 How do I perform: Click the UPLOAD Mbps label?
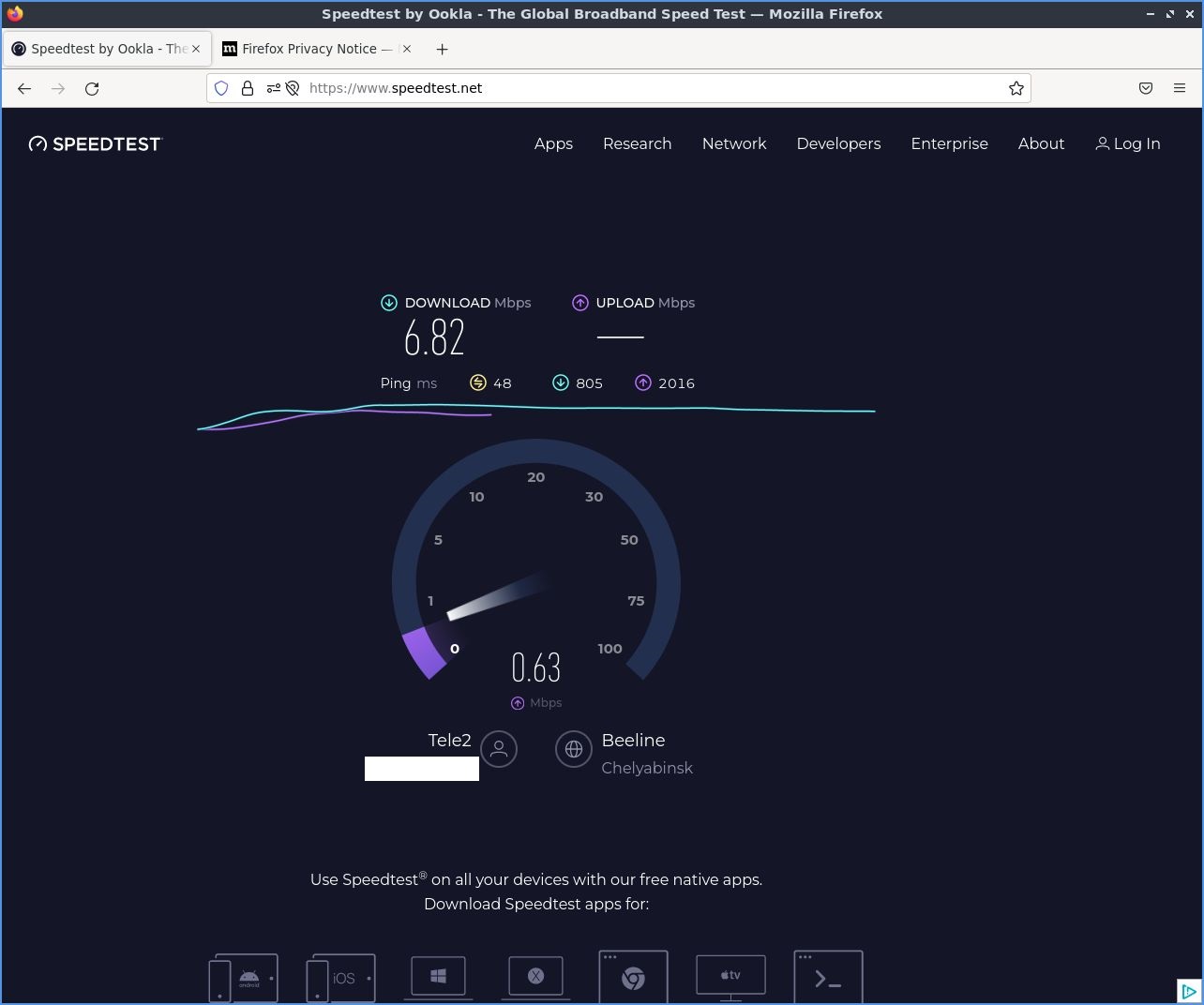(645, 303)
